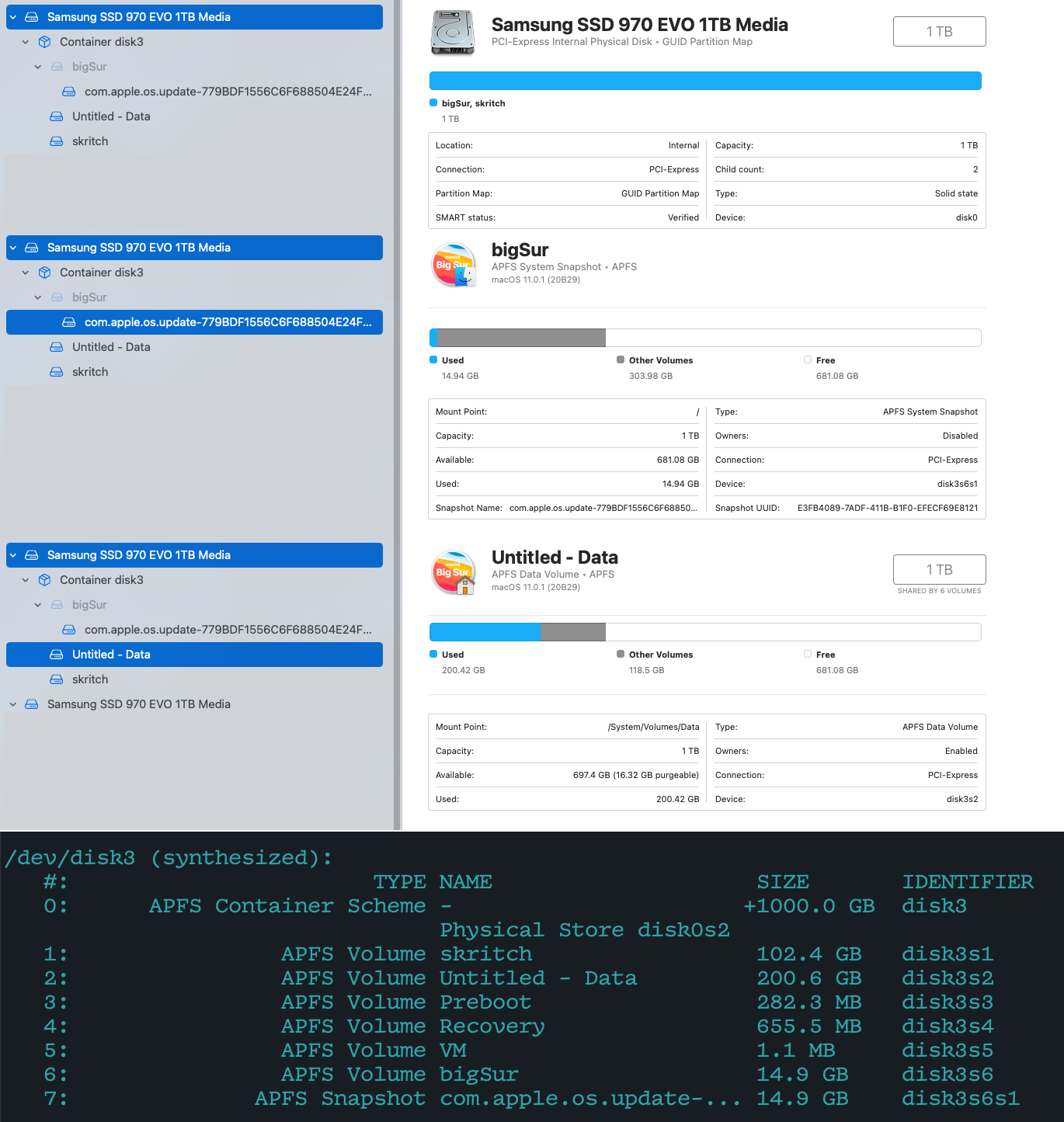
Task: Click the Owners 'Enabled' value
Action: pos(961,751)
